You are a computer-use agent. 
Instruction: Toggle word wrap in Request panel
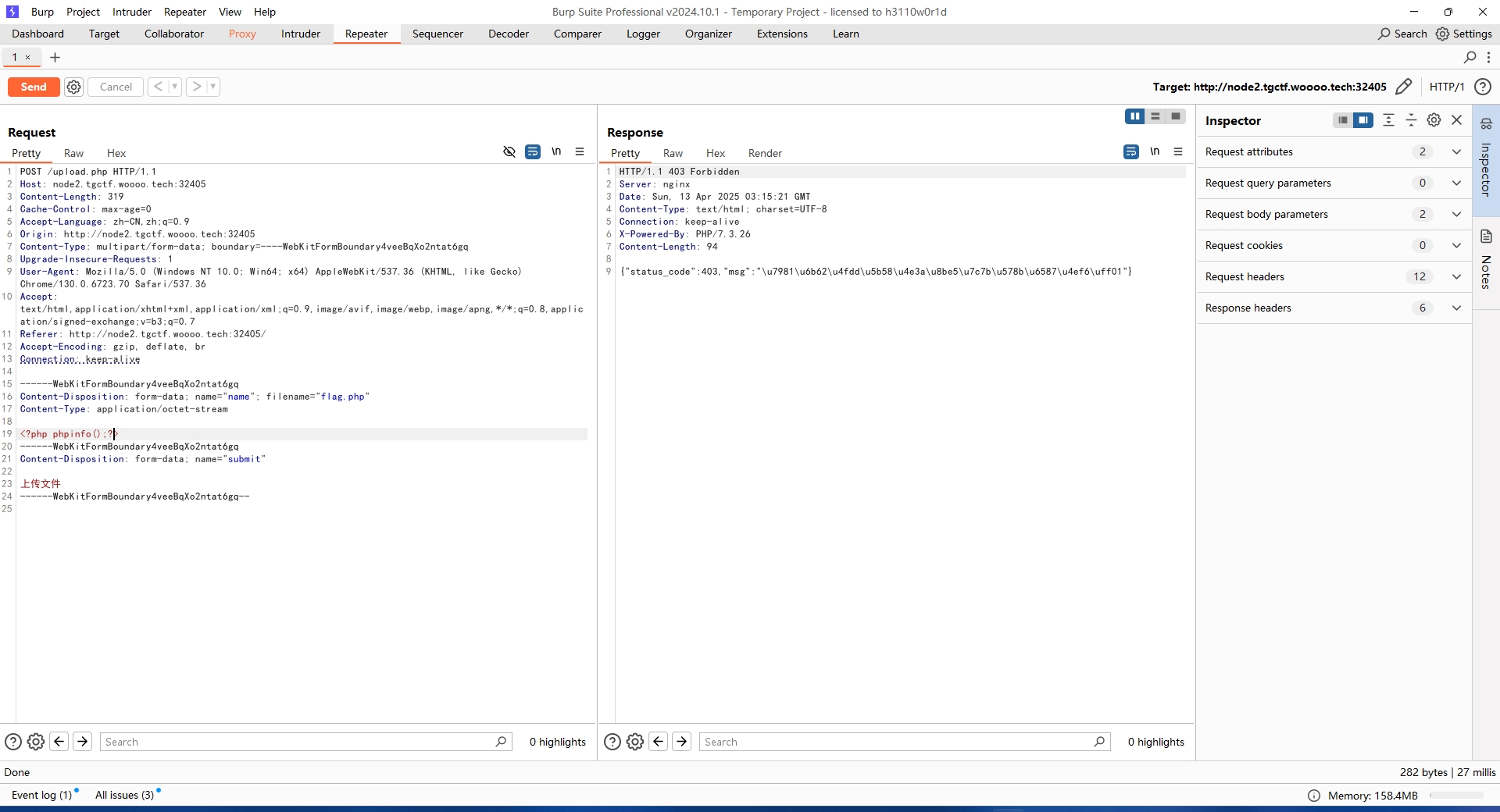click(x=533, y=151)
